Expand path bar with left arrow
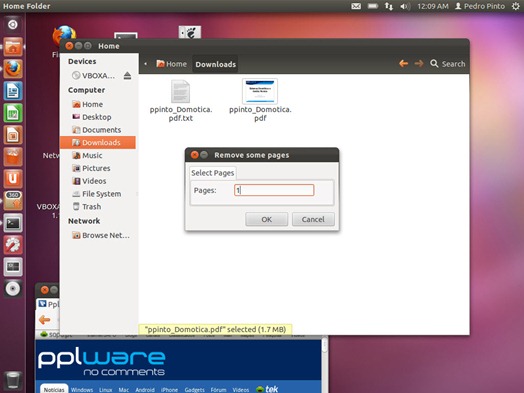This screenshot has width=524, height=393. pyautogui.click(x=146, y=63)
